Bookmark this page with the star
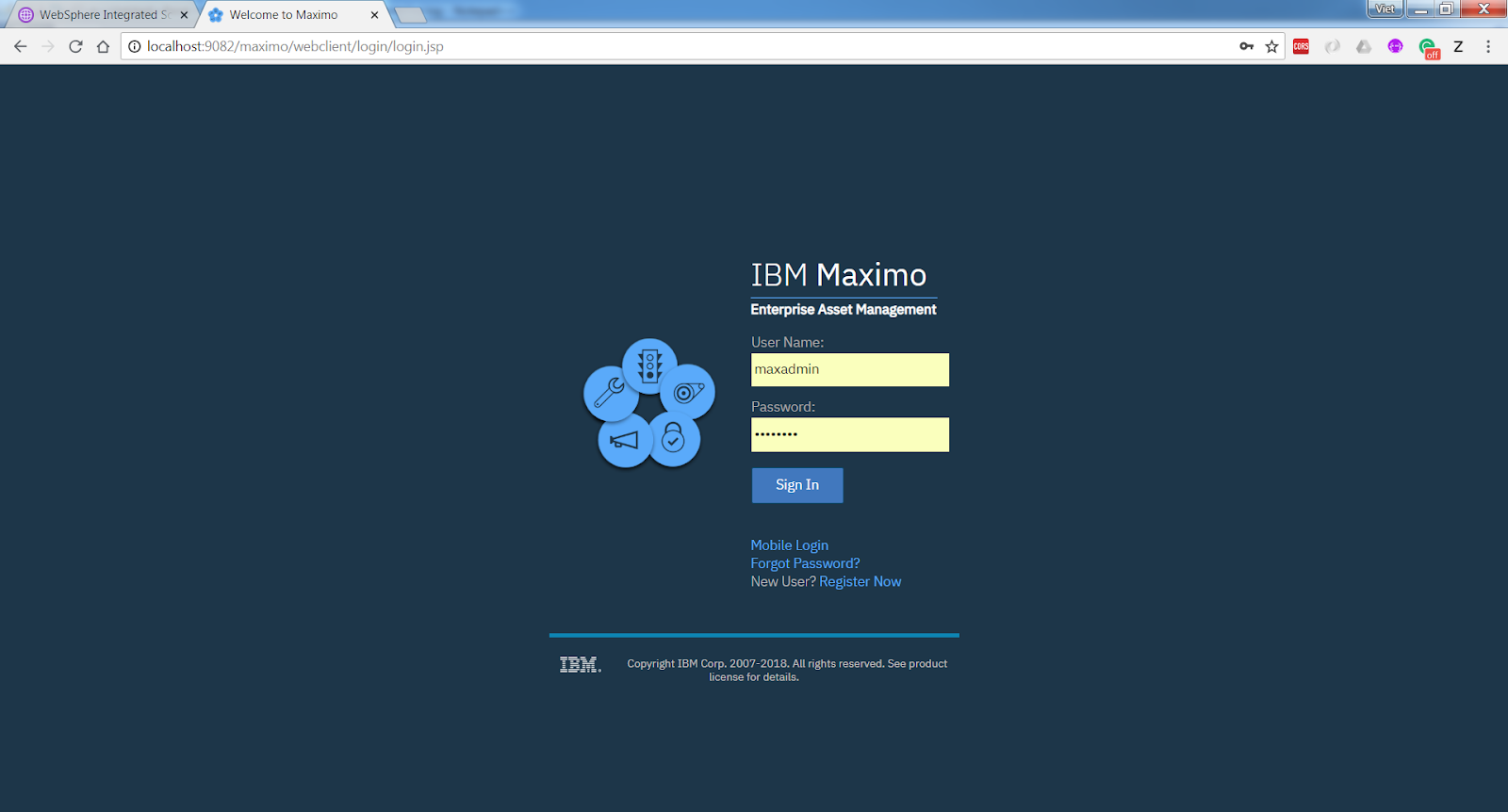Viewport: 1508px width, 812px height. 1271,46
